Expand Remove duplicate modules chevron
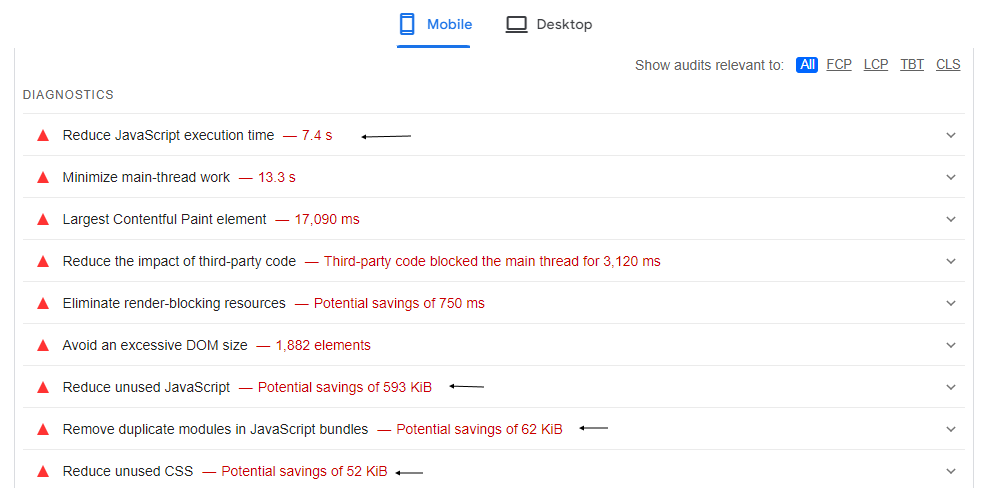The image size is (986, 488). [x=951, y=429]
